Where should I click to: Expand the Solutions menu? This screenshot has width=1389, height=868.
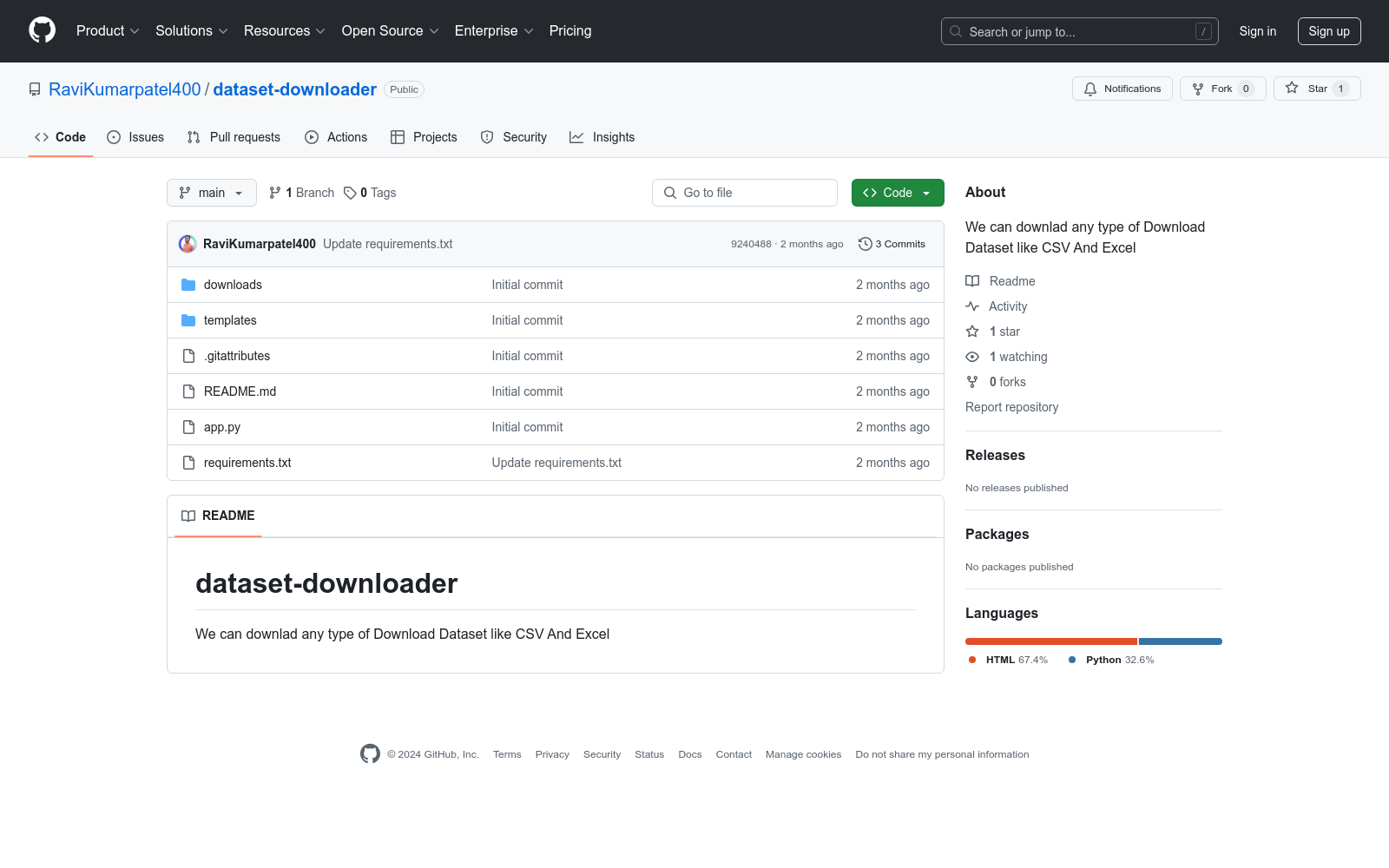point(191,31)
